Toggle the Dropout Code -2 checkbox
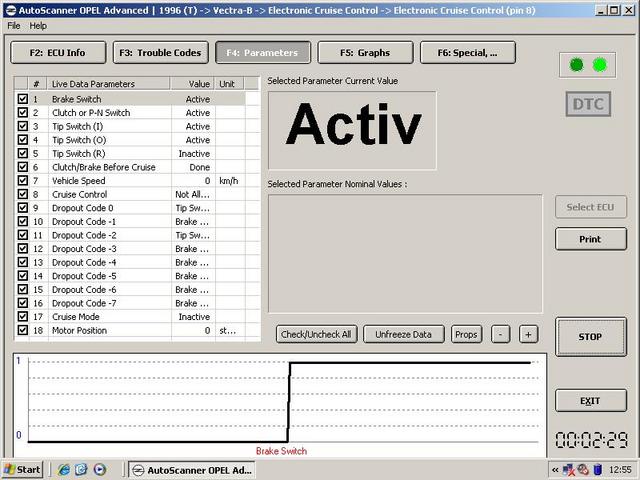The width and height of the screenshot is (640, 480). [x=22, y=235]
